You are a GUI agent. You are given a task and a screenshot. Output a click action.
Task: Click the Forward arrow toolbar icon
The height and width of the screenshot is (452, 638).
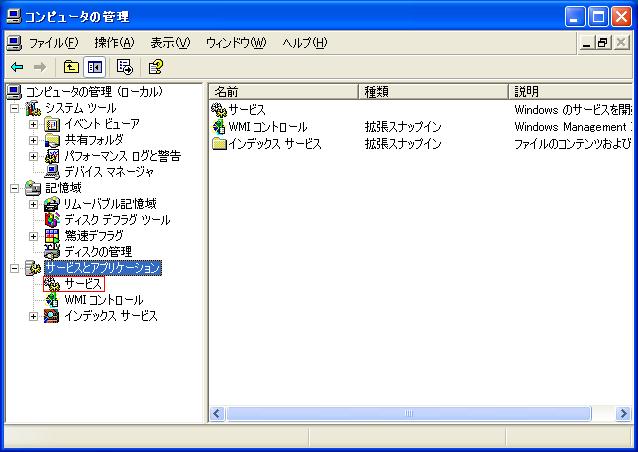point(39,67)
